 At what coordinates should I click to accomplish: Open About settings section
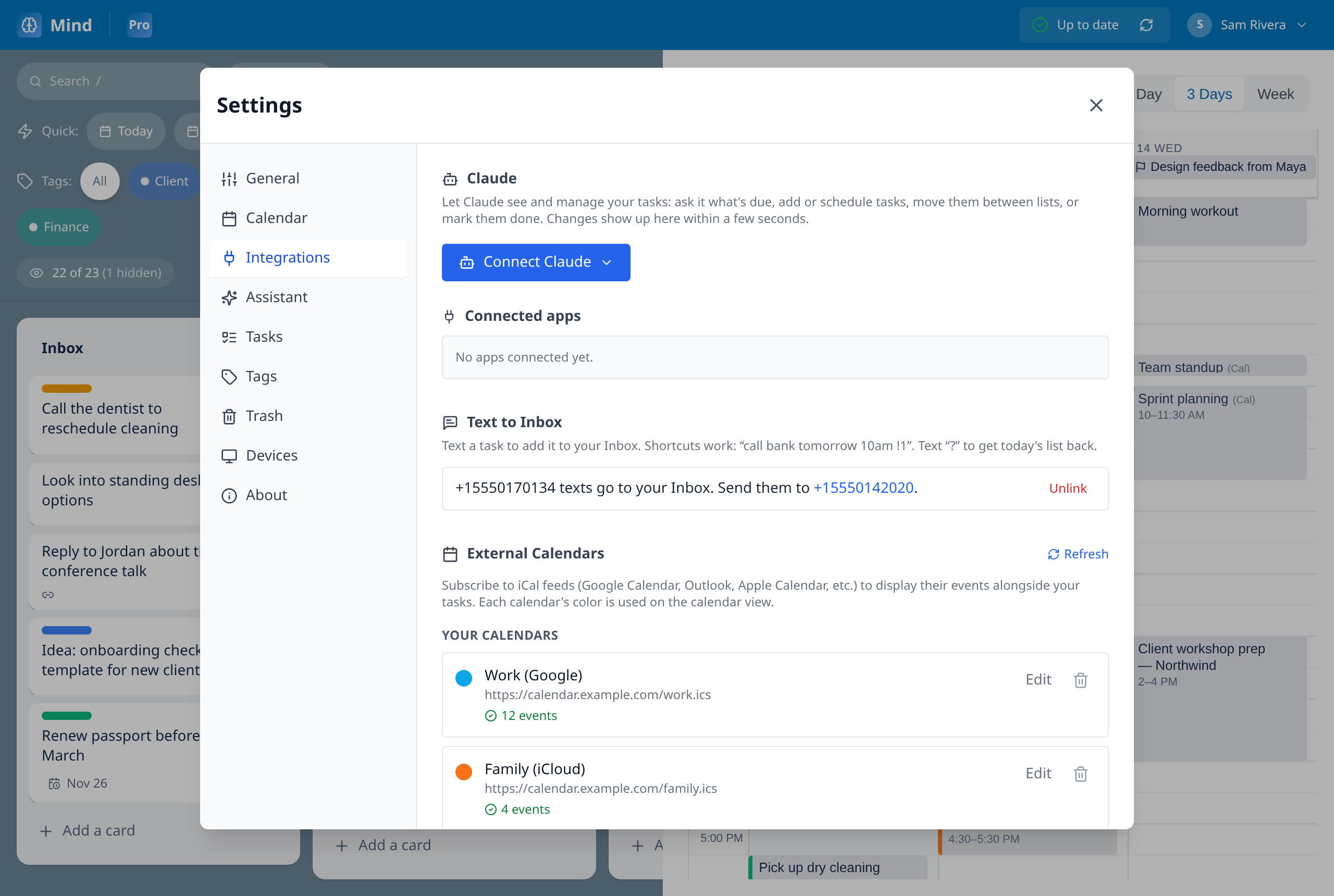308,495
